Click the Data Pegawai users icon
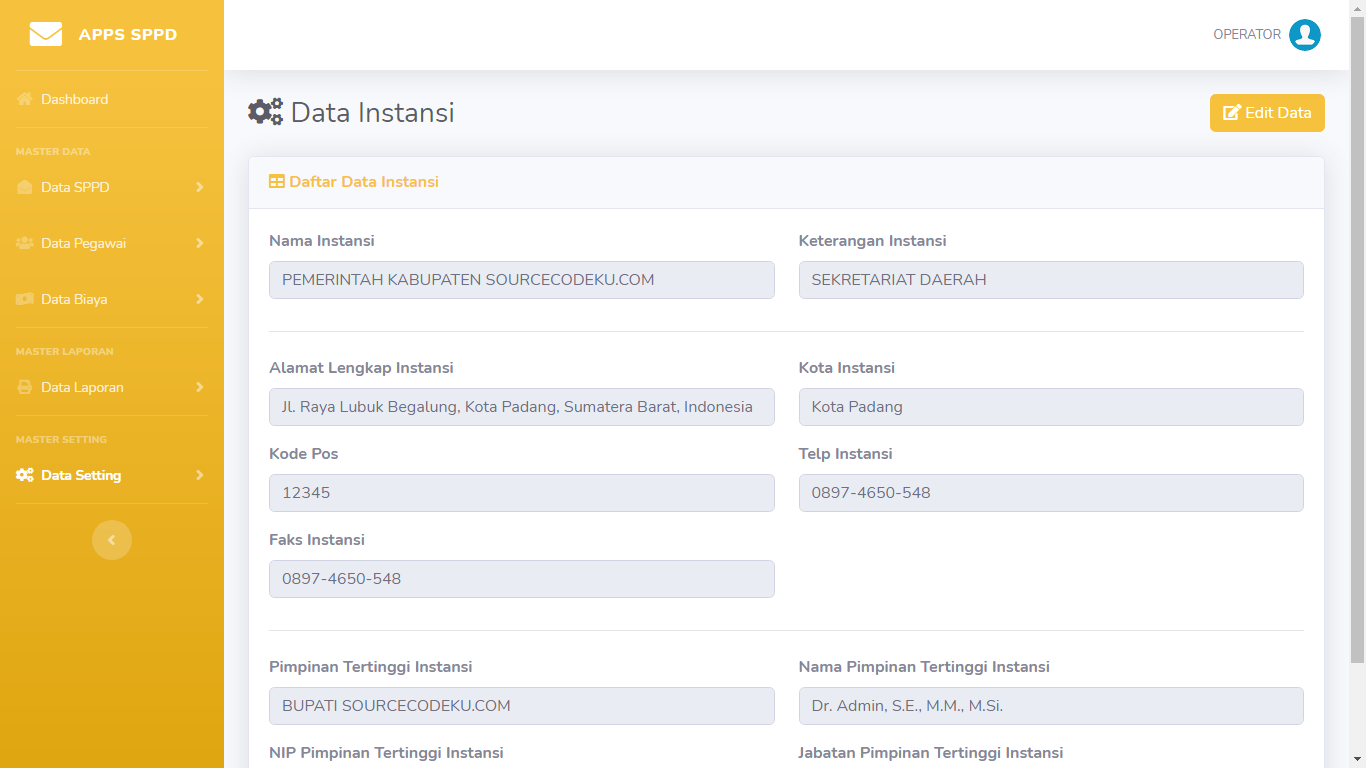This screenshot has width=1366, height=768. [x=25, y=243]
